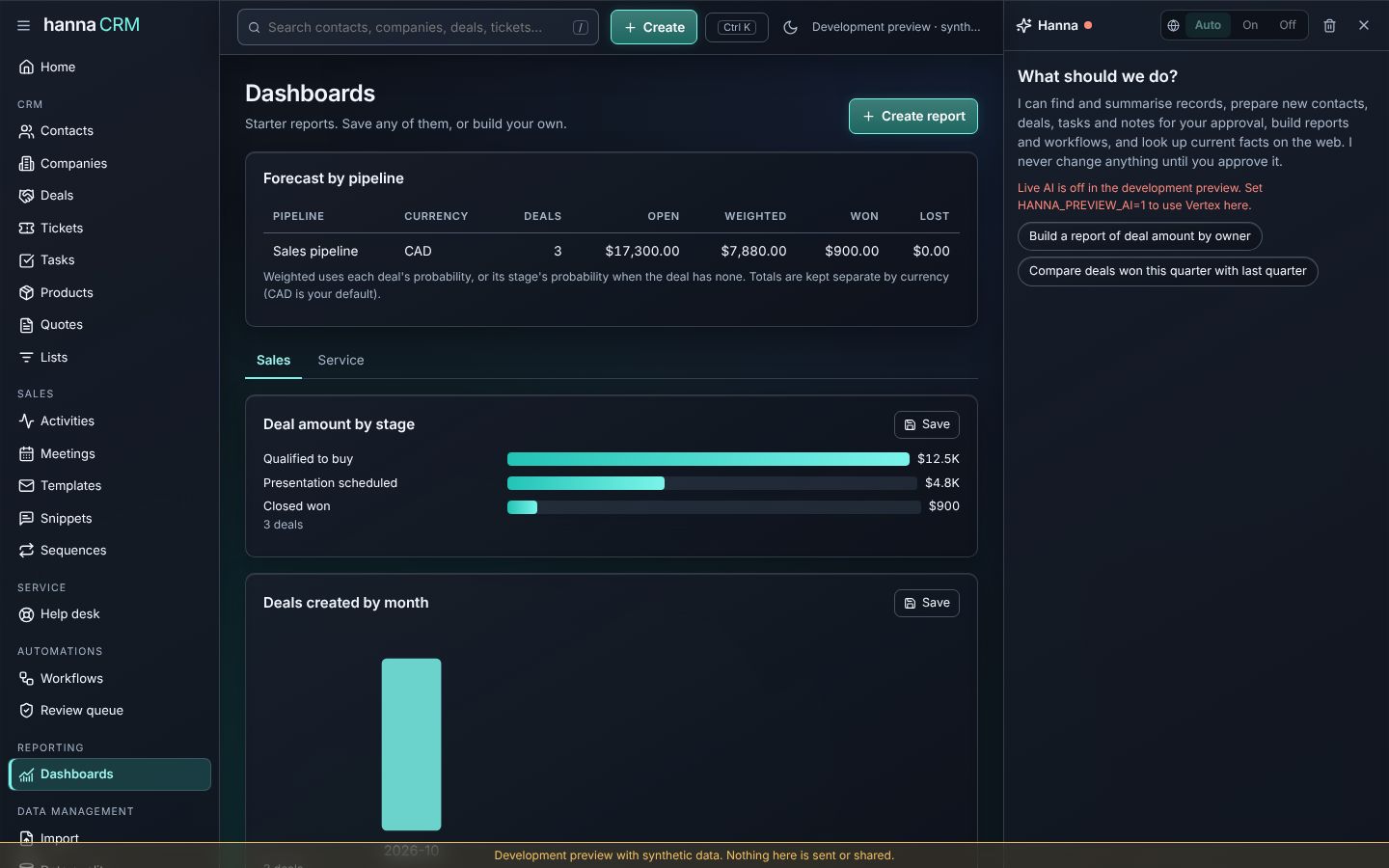
Task: Open Contacts in the sidebar
Action: coord(109,131)
